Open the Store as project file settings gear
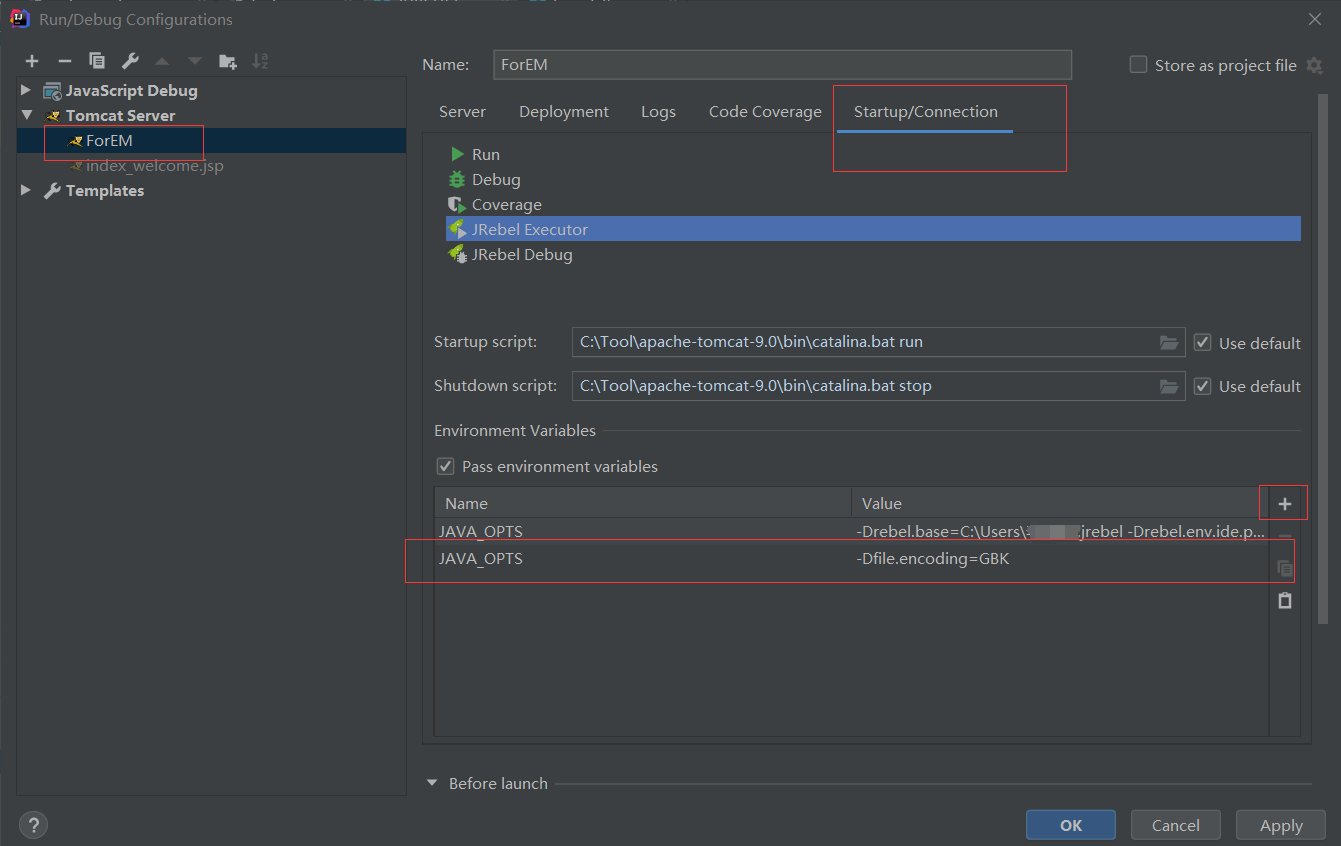Viewport: 1341px width, 846px height. [x=1315, y=65]
